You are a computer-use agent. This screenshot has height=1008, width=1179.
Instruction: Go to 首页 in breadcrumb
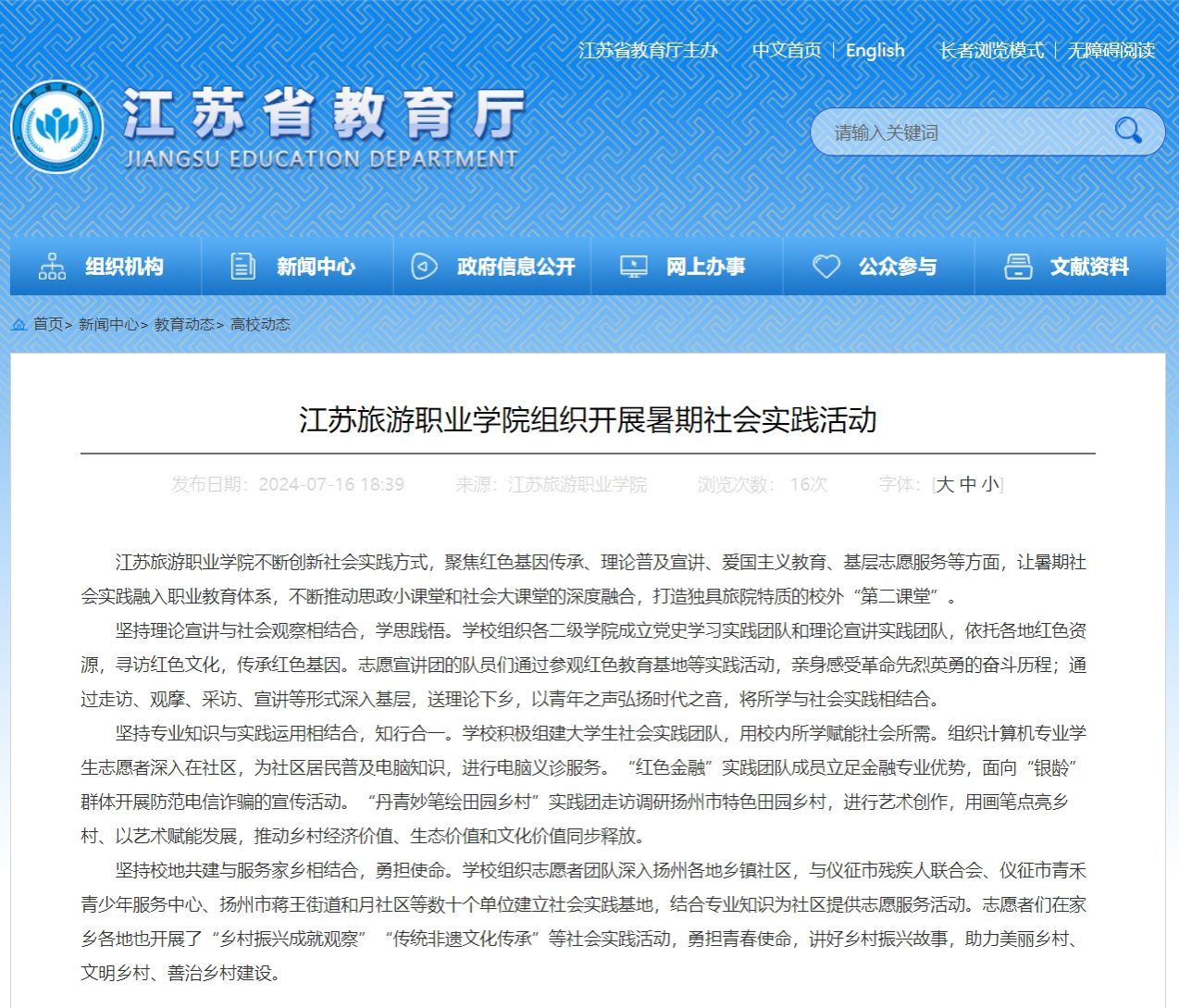tap(48, 325)
